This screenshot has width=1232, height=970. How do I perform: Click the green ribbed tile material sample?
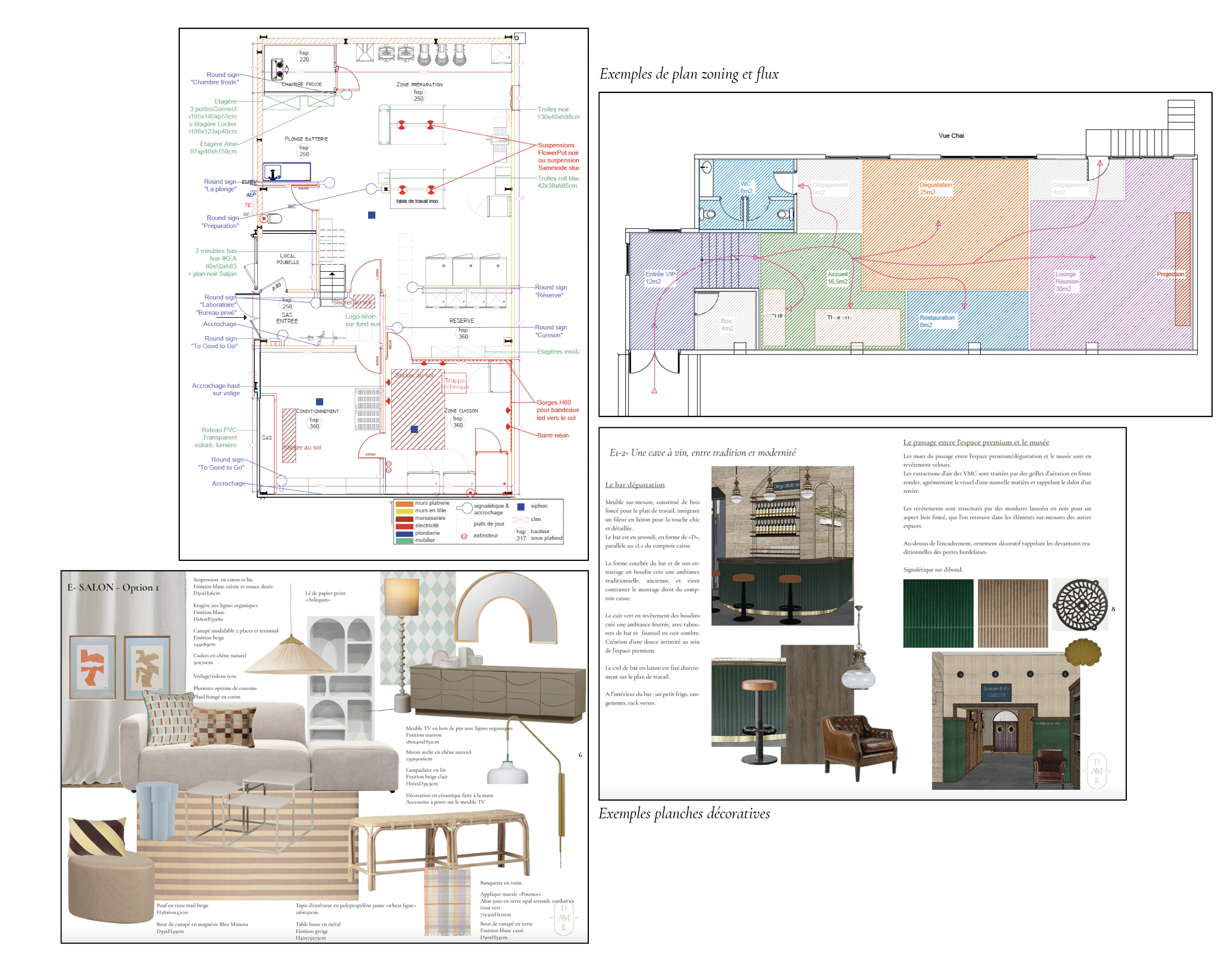(938, 613)
